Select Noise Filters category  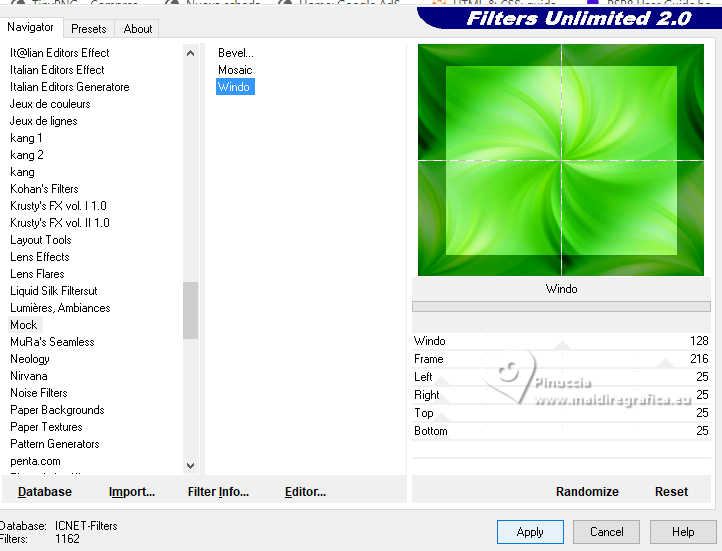coord(39,393)
